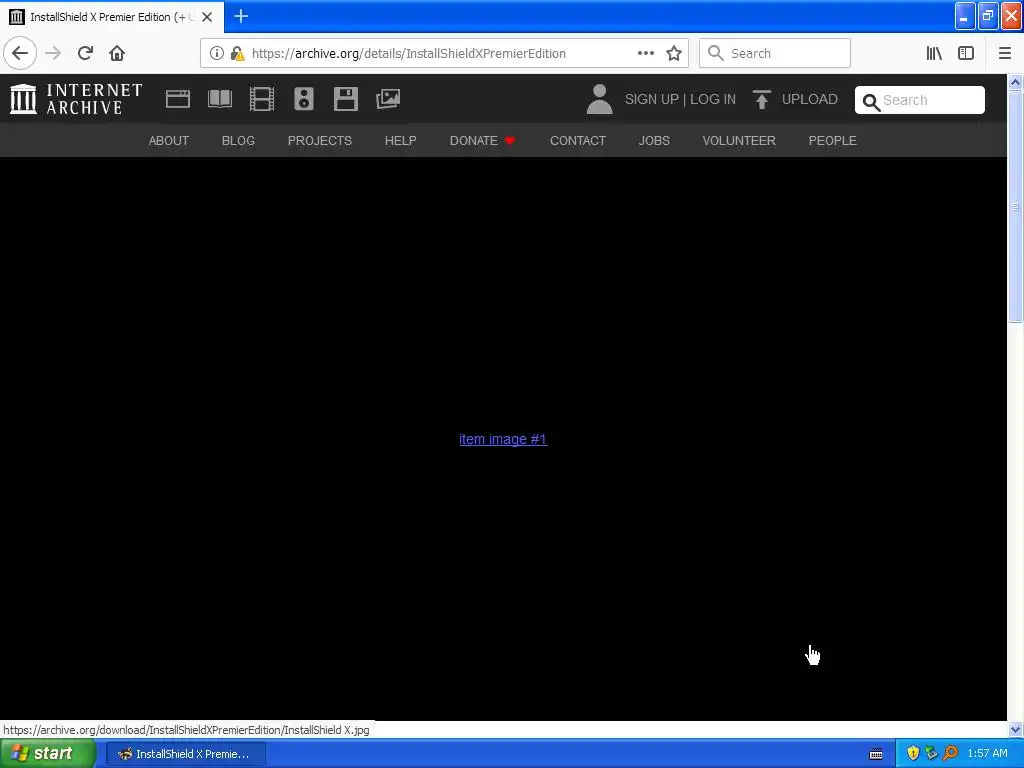Click the scrollbar down arrow
The height and width of the screenshot is (768, 1024).
(1016, 729)
